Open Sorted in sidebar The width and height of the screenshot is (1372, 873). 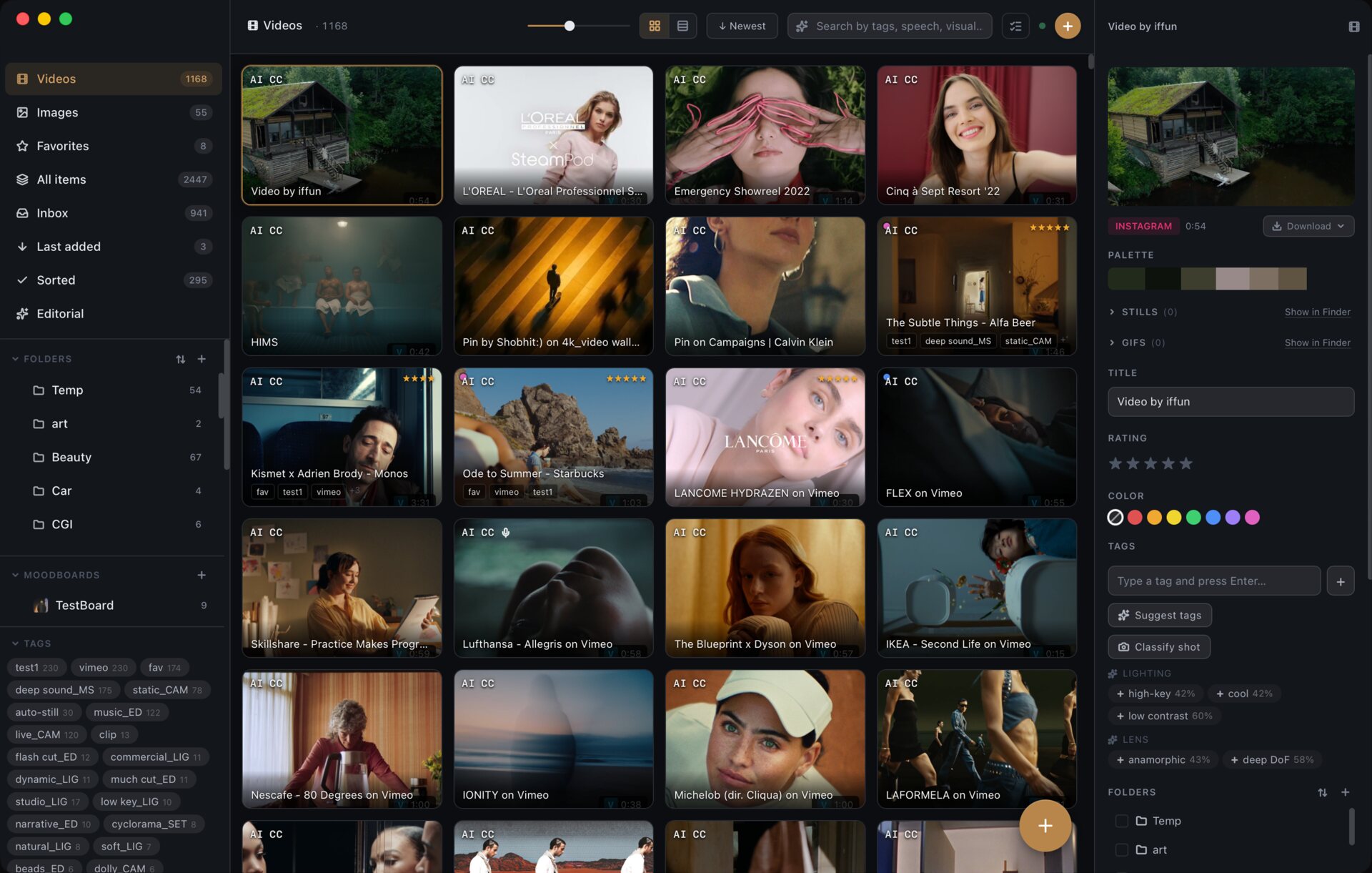point(114,280)
